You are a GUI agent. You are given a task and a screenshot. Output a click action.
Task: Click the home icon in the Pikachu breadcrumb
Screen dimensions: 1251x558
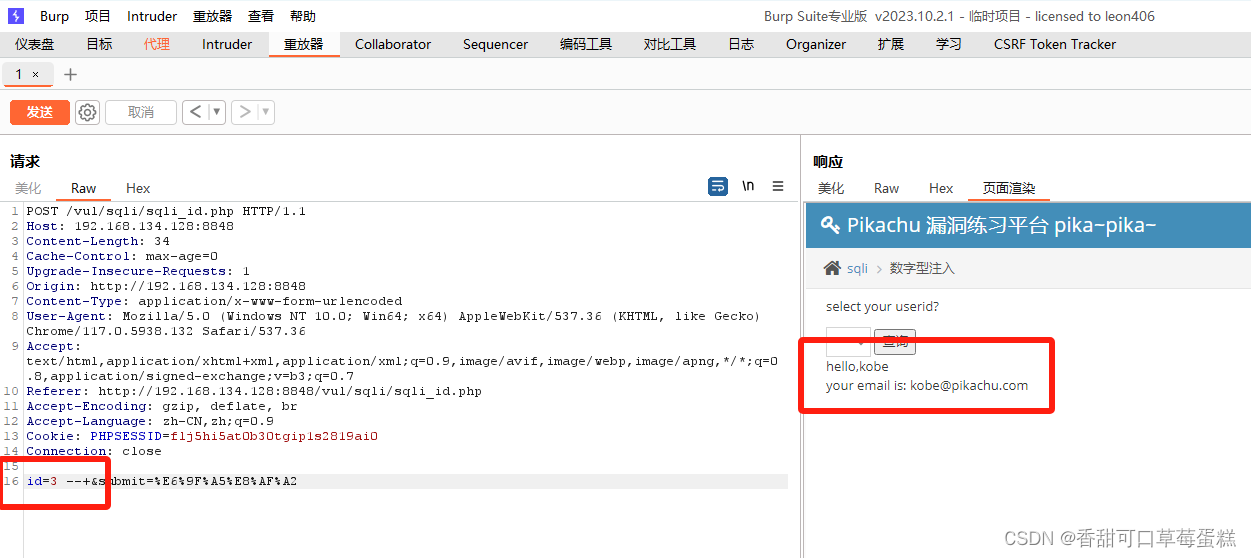[x=832, y=268]
